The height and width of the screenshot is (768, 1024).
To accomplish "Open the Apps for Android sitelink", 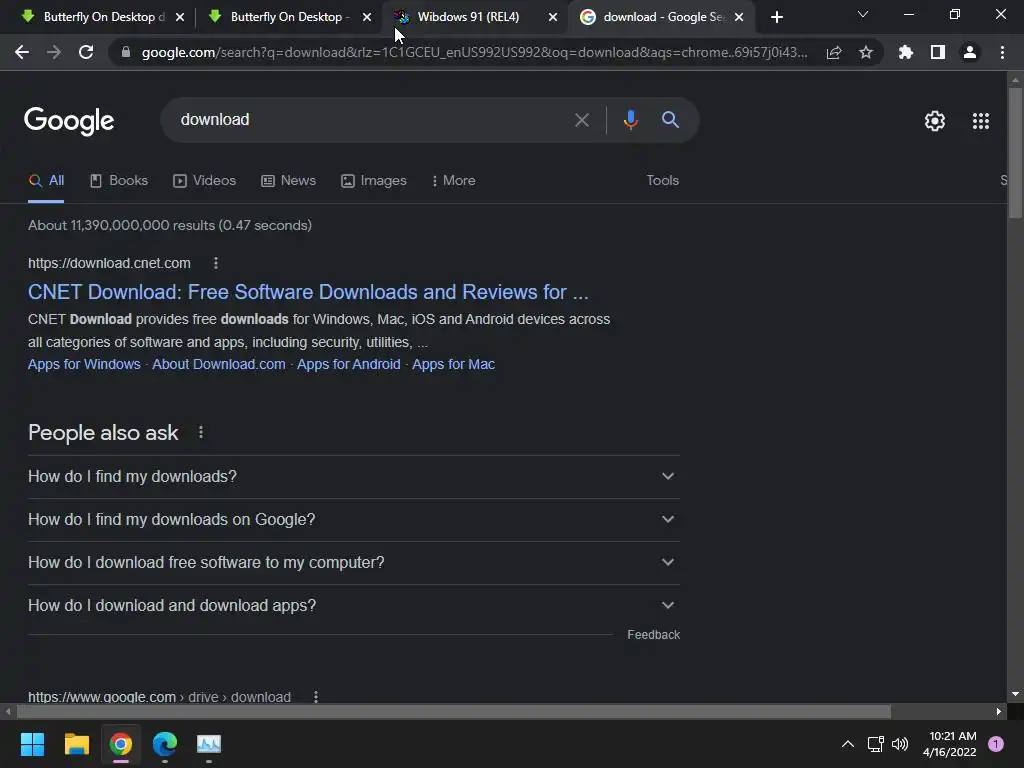I will (349, 364).
